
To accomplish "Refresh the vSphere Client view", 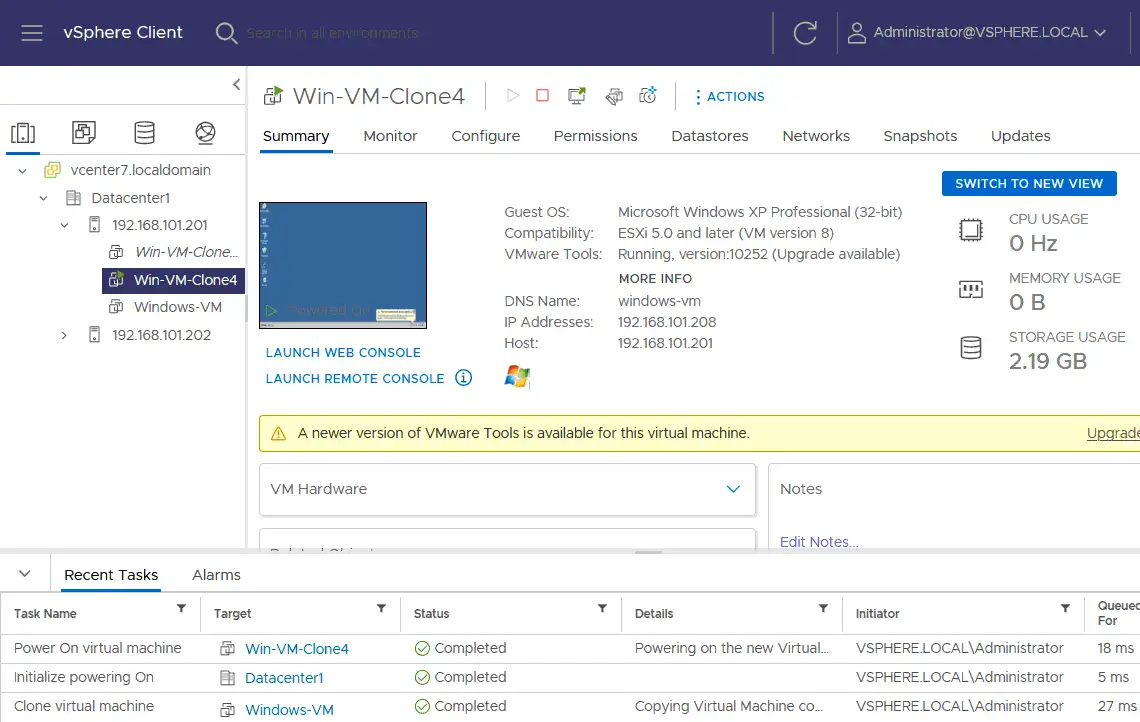I will [805, 33].
